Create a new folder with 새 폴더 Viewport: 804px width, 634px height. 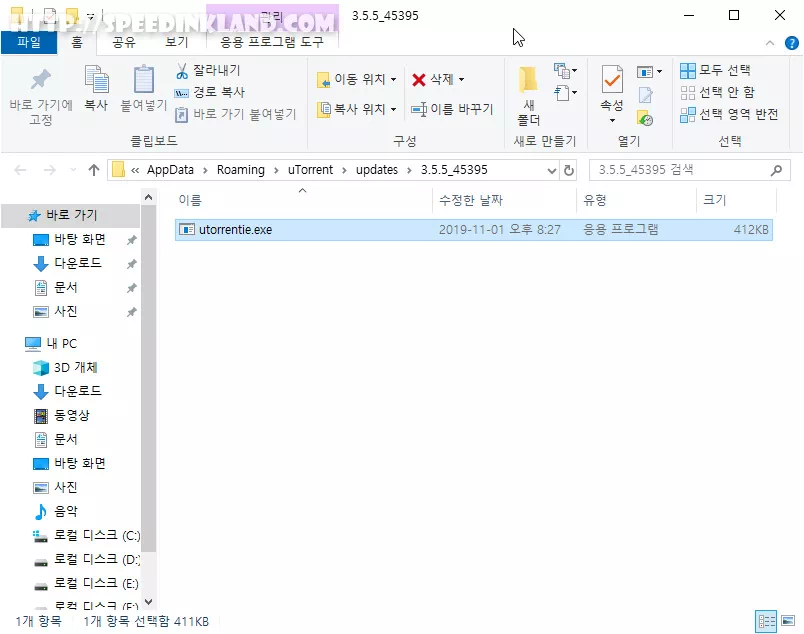529,96
